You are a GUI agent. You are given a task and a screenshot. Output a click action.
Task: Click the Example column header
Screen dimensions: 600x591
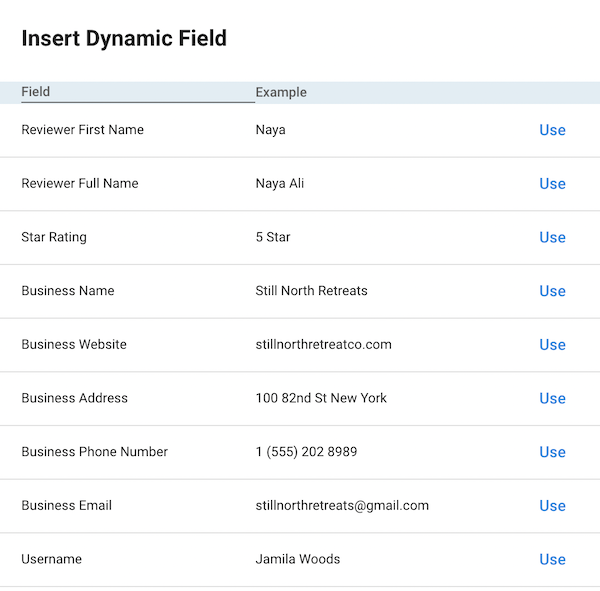click(x=281, y=92)
